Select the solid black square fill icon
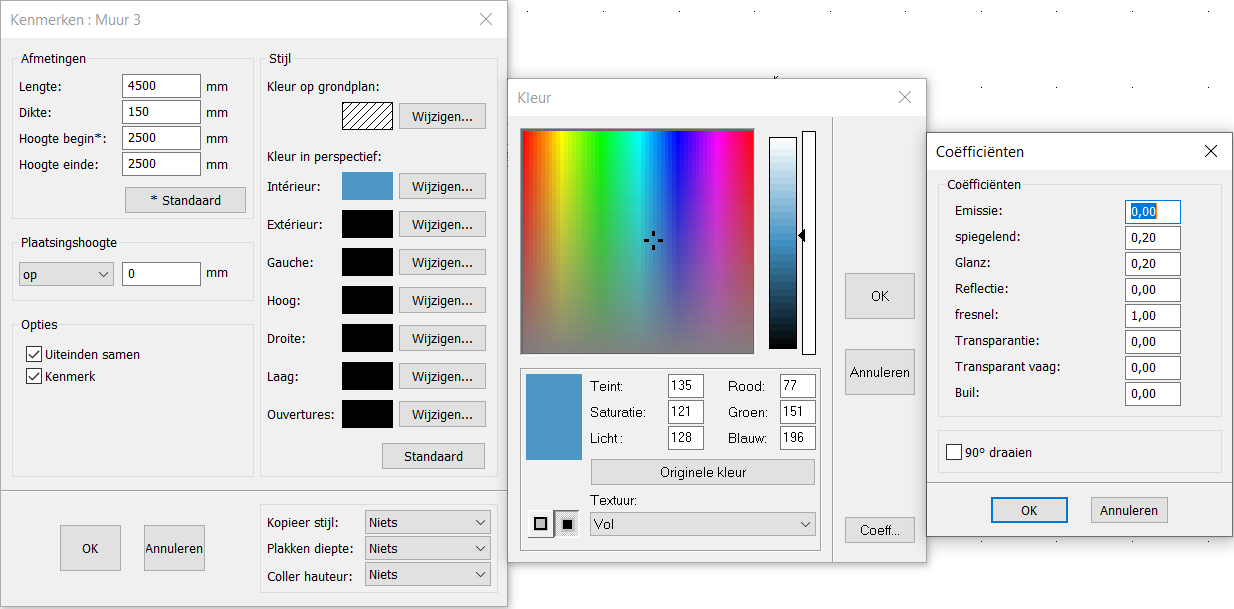The height and width of the screenshot is (609, 1234). click(567, 524)
